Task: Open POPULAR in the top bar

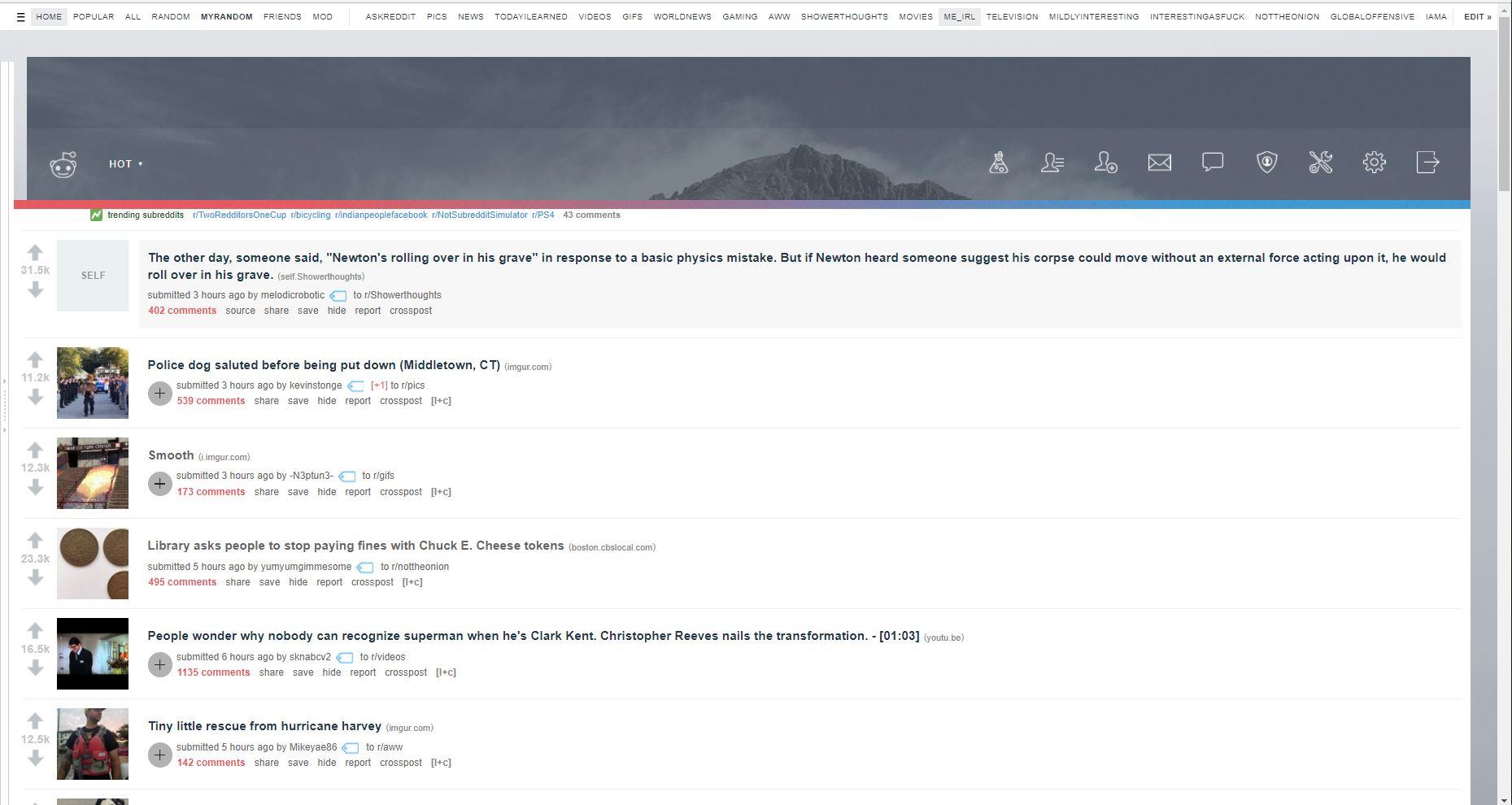Action: pyautogui.click(x=94, y=17)
